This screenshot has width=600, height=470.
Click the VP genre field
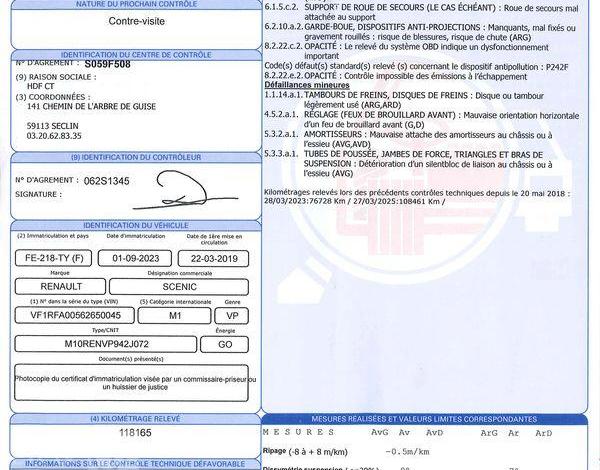click(x=231, y=314)
